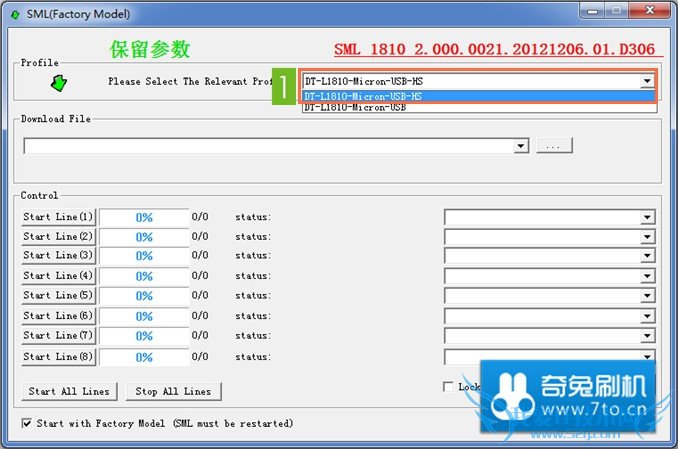Screen dimensions: 678x449
Task: Open Line 6 status dropdown
Action: pos(647,316)
